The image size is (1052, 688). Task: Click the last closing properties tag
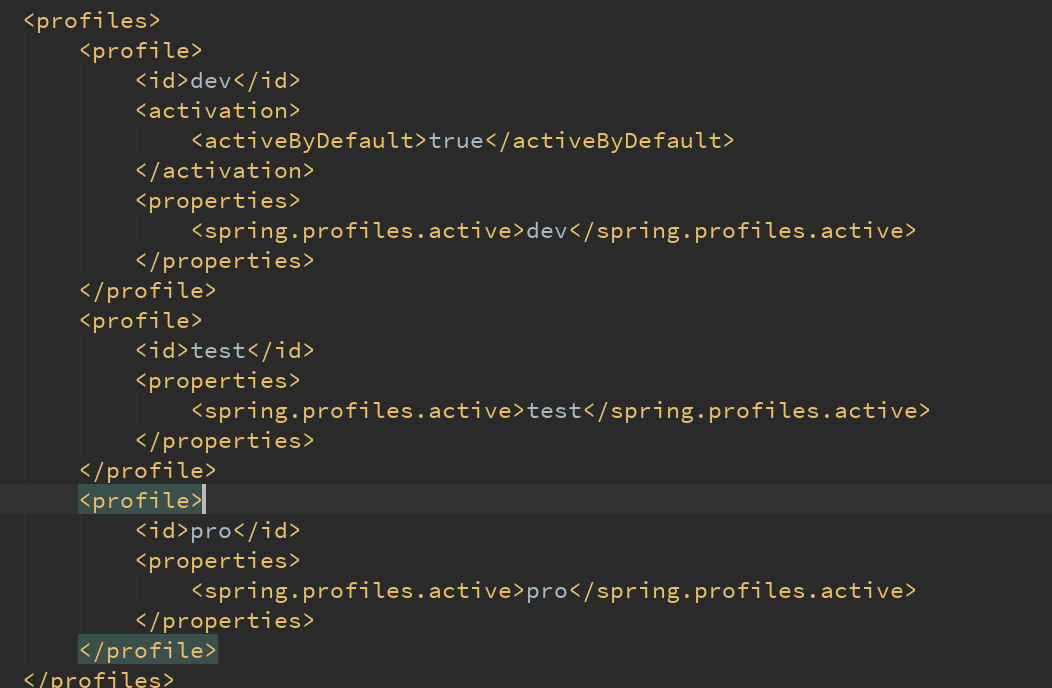point(224,621)
